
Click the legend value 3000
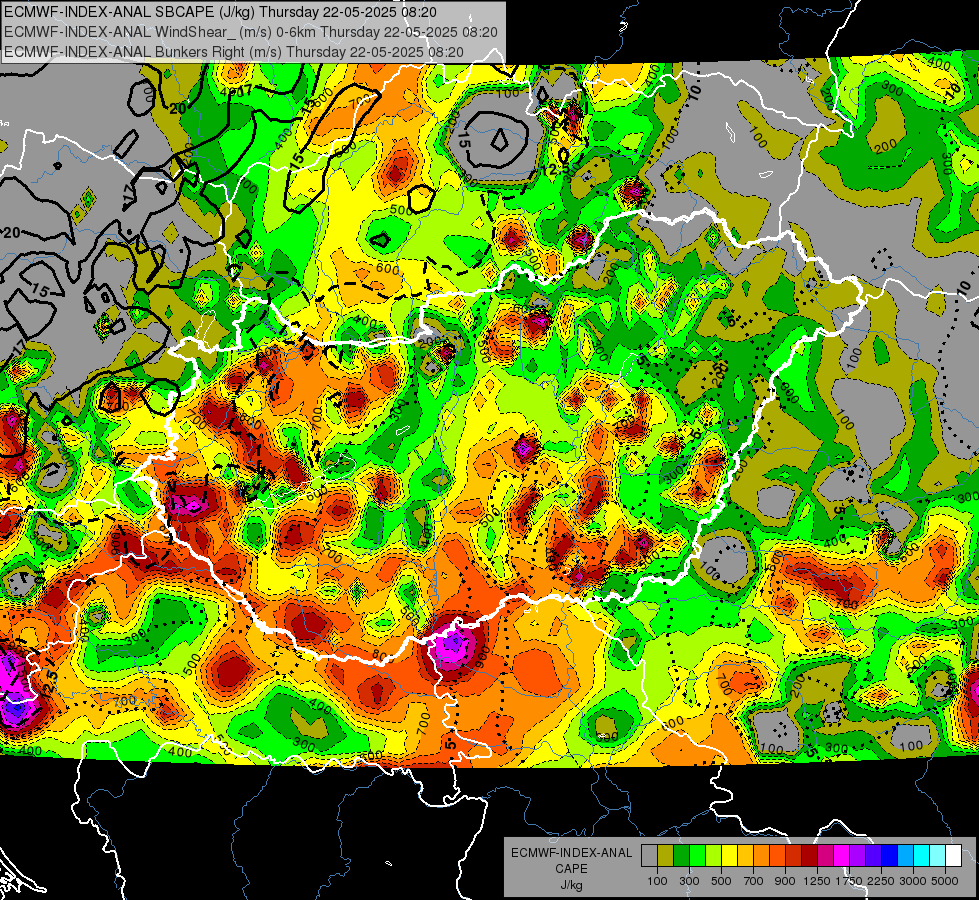[913, 881]
